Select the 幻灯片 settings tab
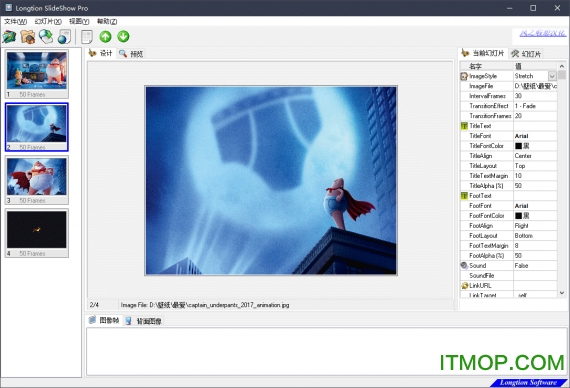 pyautogui.click(x=526, y=54)
